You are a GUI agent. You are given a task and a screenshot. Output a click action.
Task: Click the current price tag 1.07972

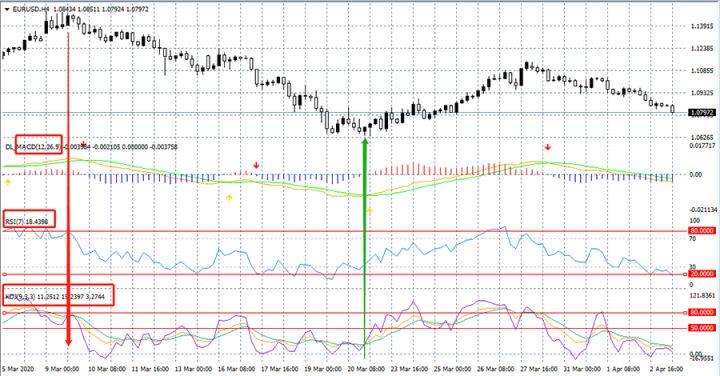point(703,112)
